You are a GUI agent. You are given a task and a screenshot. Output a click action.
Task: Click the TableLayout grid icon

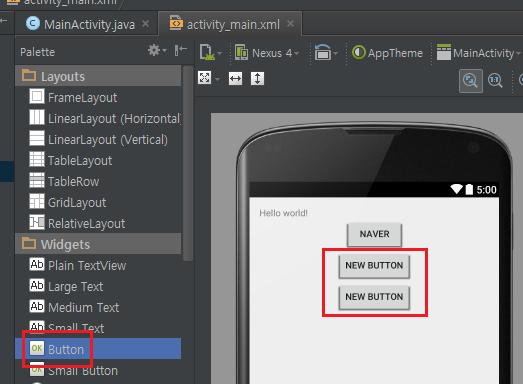37,159
